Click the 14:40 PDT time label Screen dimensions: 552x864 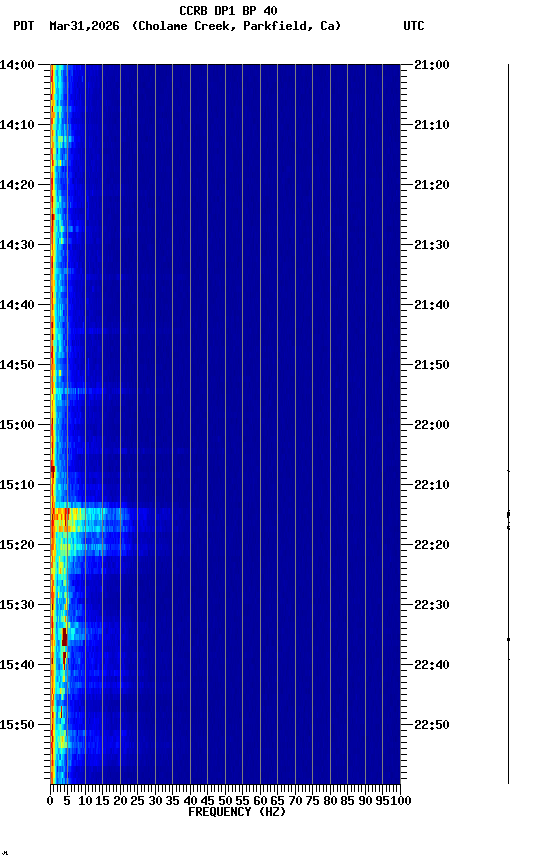click(17, 305)
